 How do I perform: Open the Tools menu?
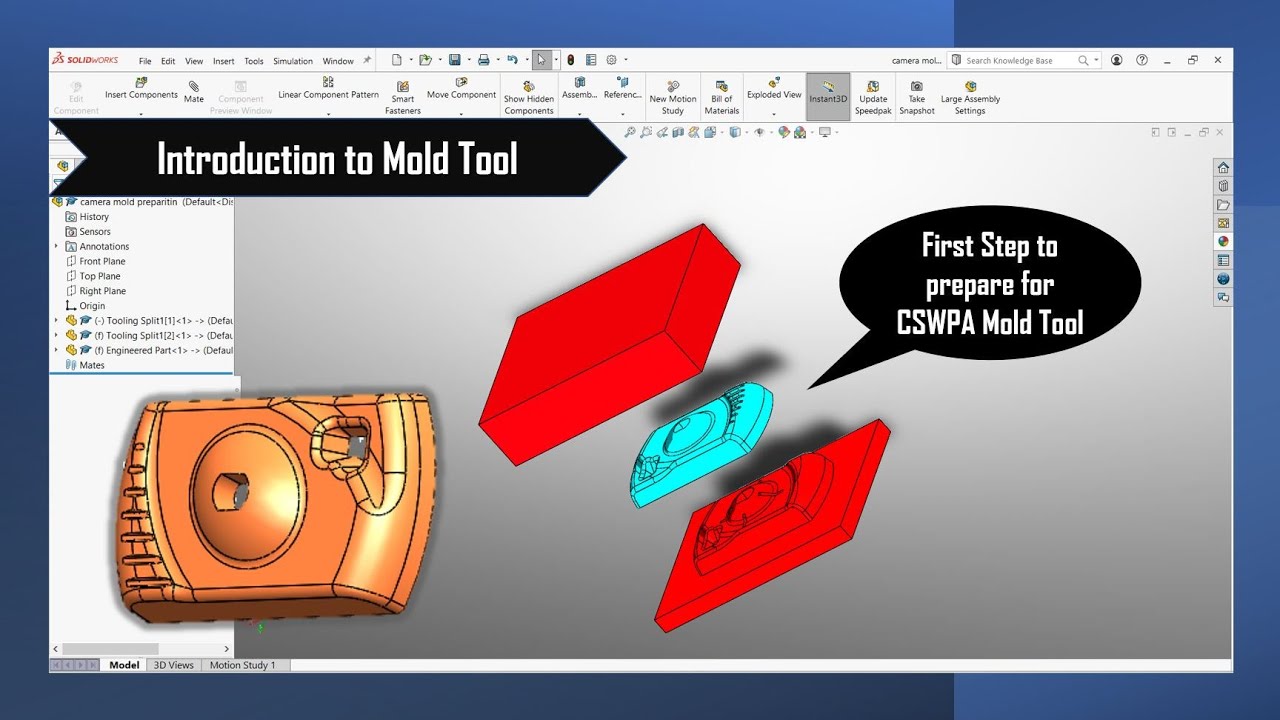click(x=254, y=61)
